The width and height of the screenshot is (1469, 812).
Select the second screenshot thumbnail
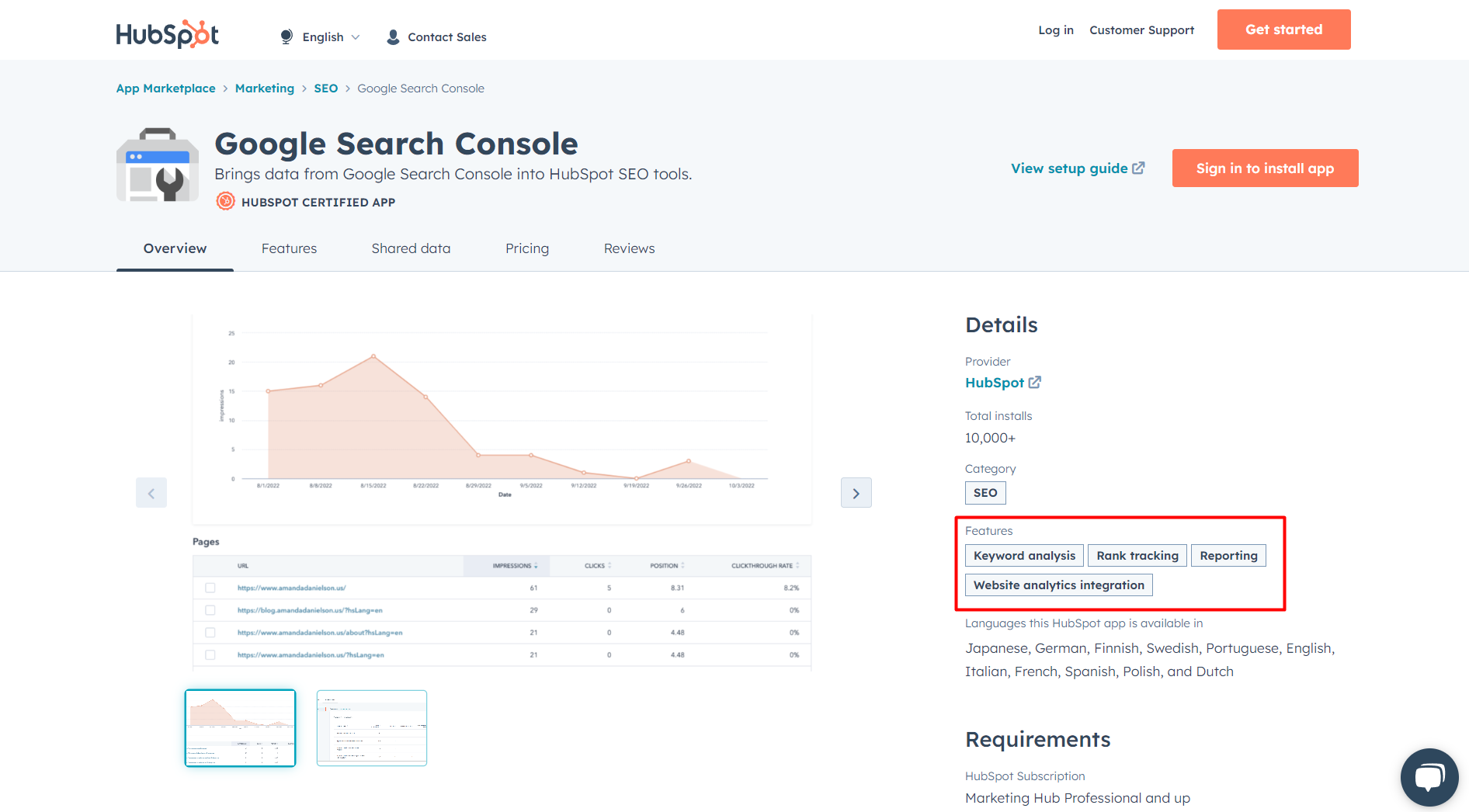coord(372,728)
